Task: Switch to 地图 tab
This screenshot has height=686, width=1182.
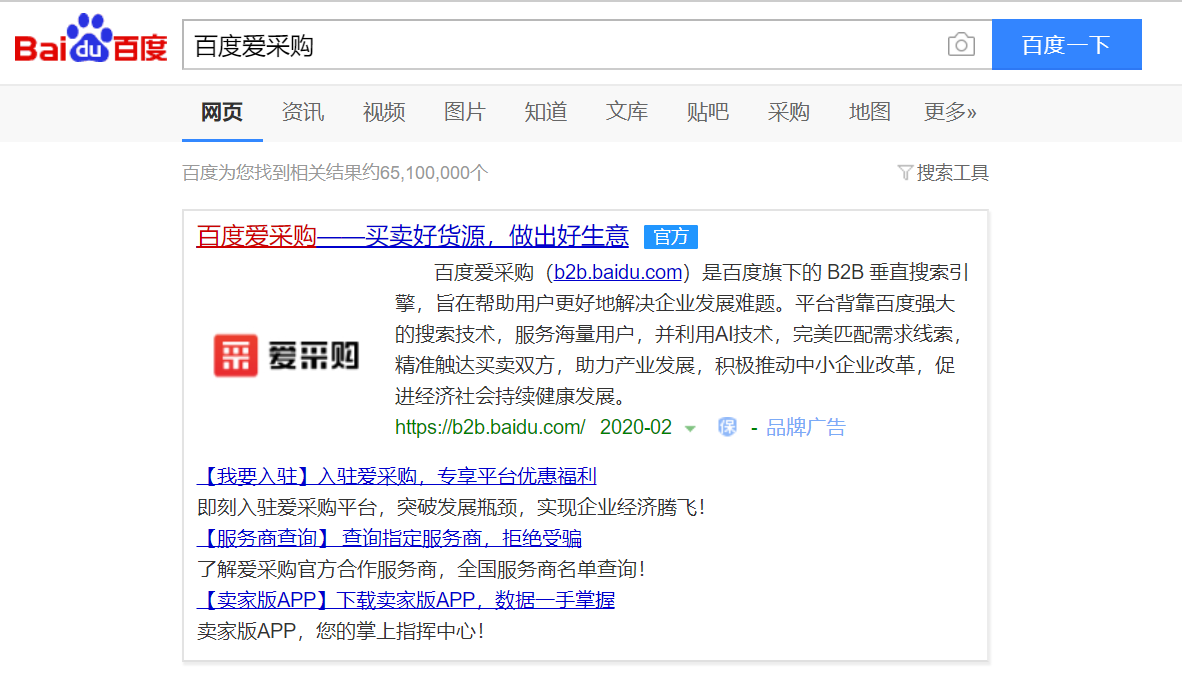Action: (869, 112)
